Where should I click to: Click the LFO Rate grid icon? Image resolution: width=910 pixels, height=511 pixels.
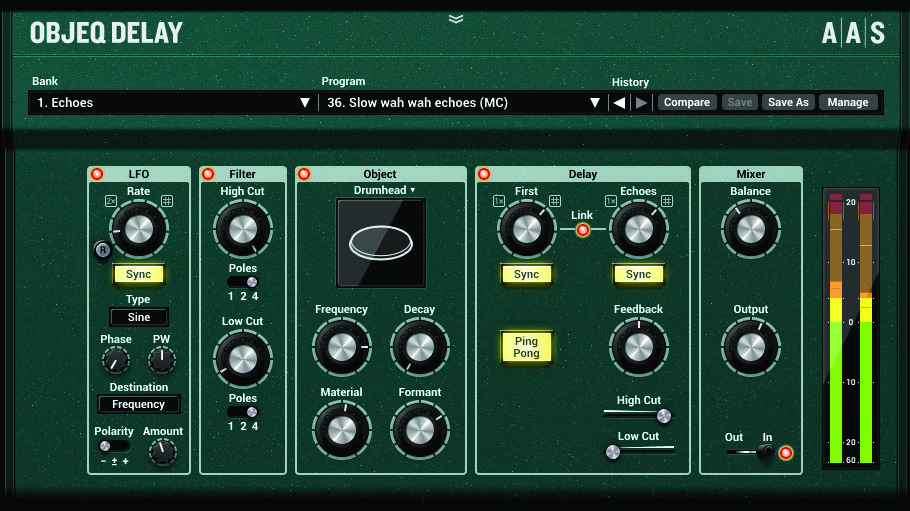tap(167, 201)
